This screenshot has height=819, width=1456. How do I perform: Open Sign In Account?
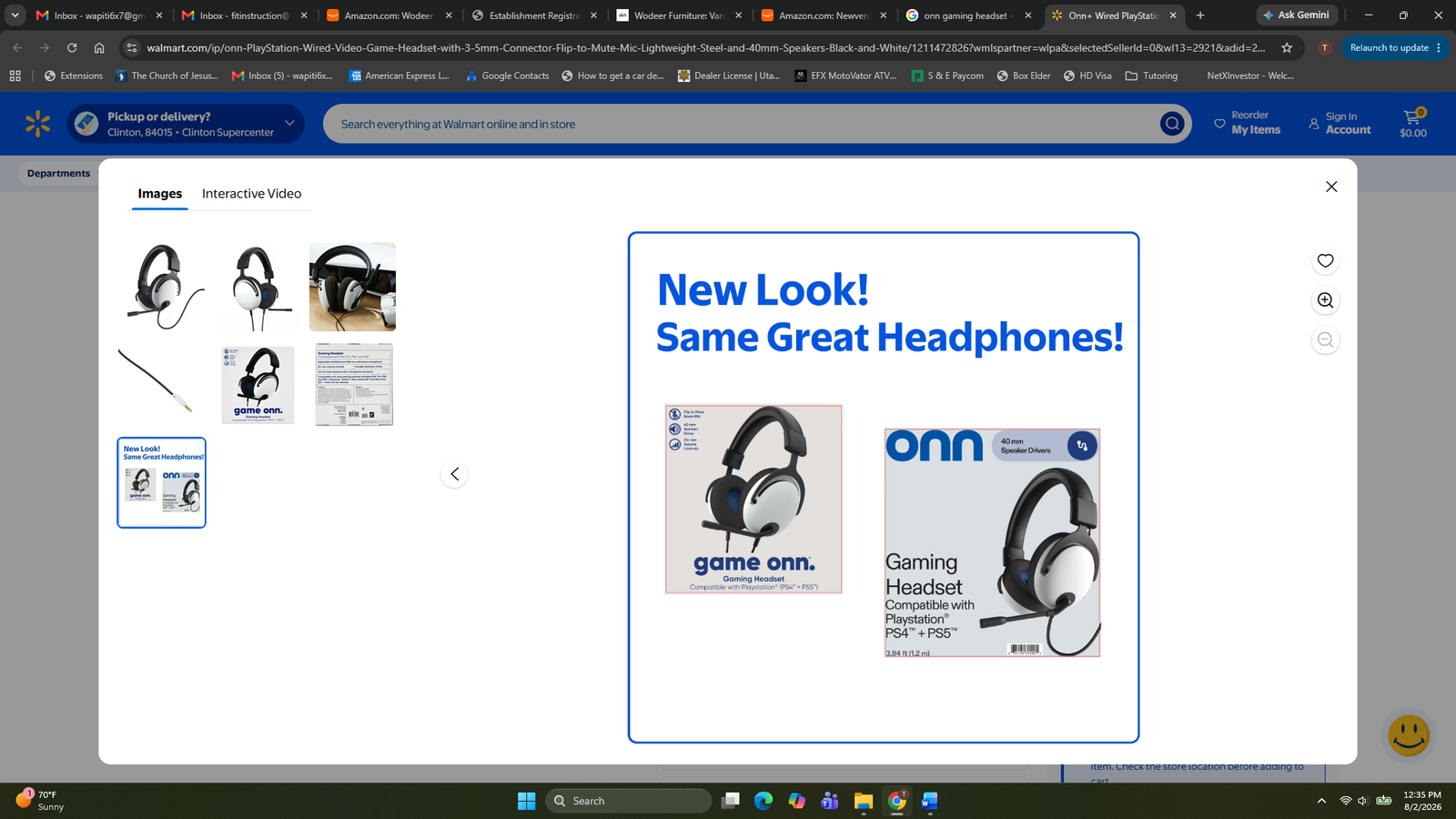[1340, 123]
